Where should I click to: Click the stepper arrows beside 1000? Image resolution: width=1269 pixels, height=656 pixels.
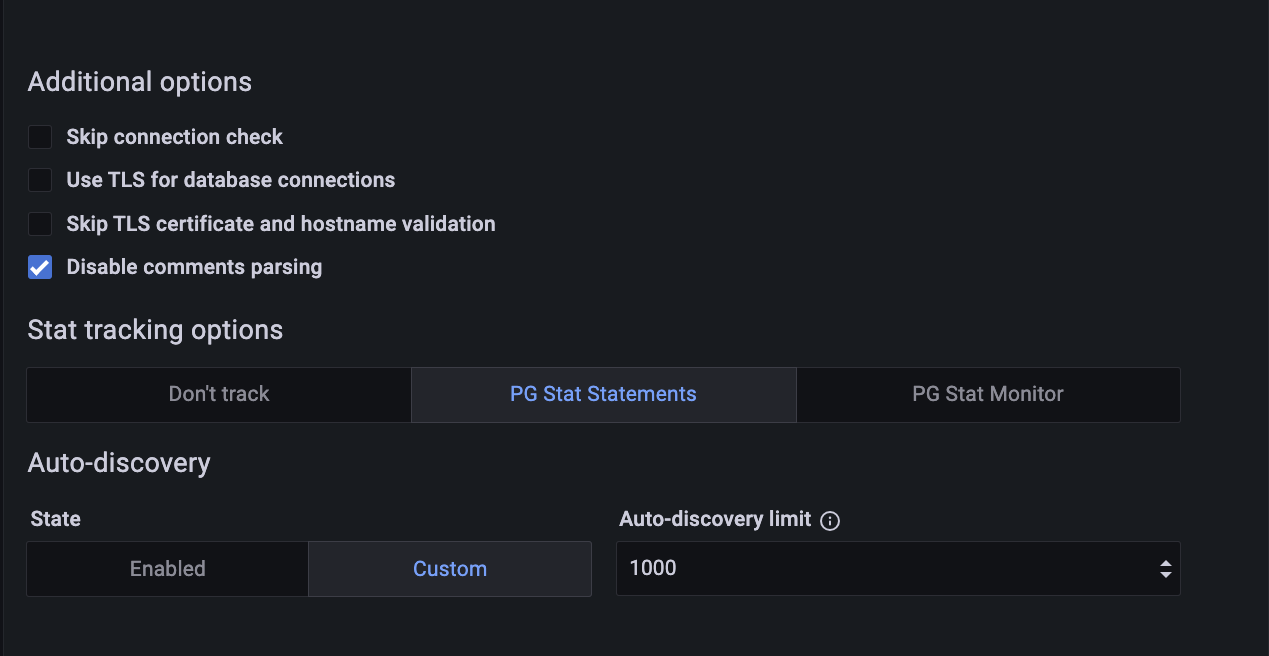tap(1164, 568)
